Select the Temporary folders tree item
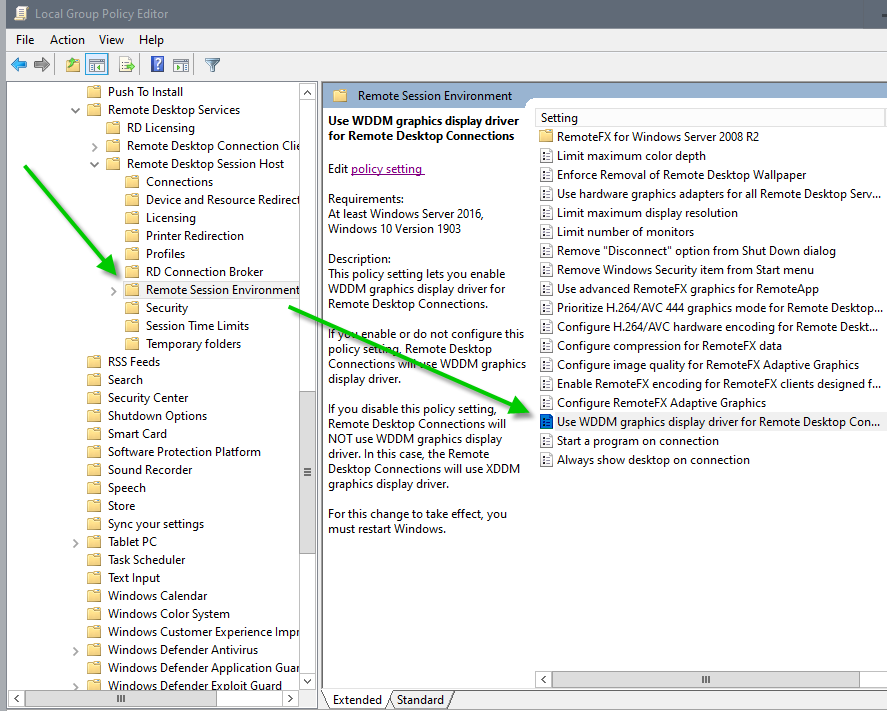Screen dimensions: 887x711 click(x=193, y=344)
